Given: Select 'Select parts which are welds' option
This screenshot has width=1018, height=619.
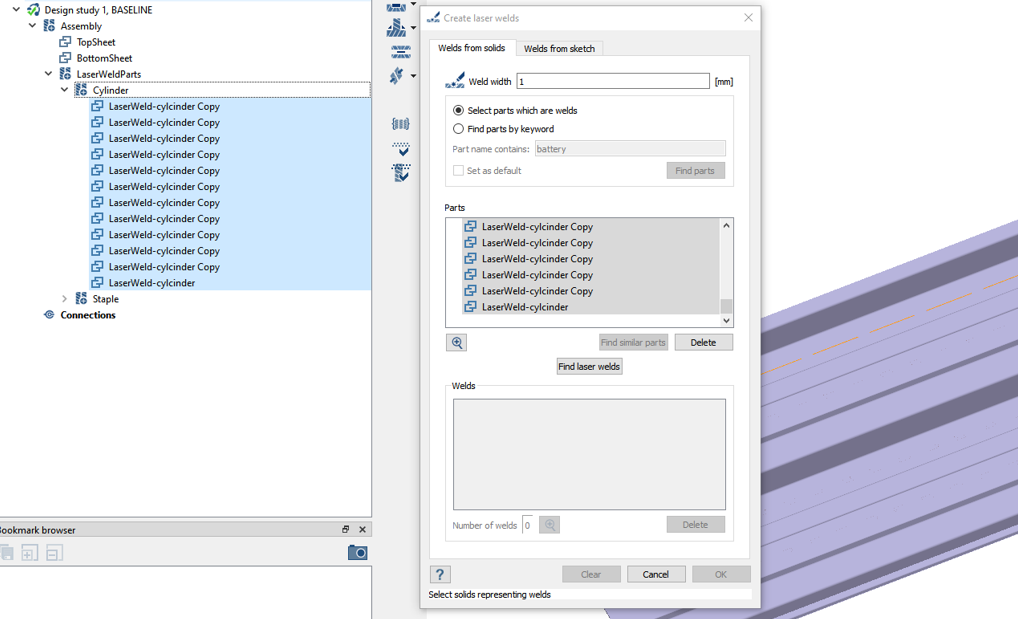Looking at the screenshot, I should click(458, 111).
